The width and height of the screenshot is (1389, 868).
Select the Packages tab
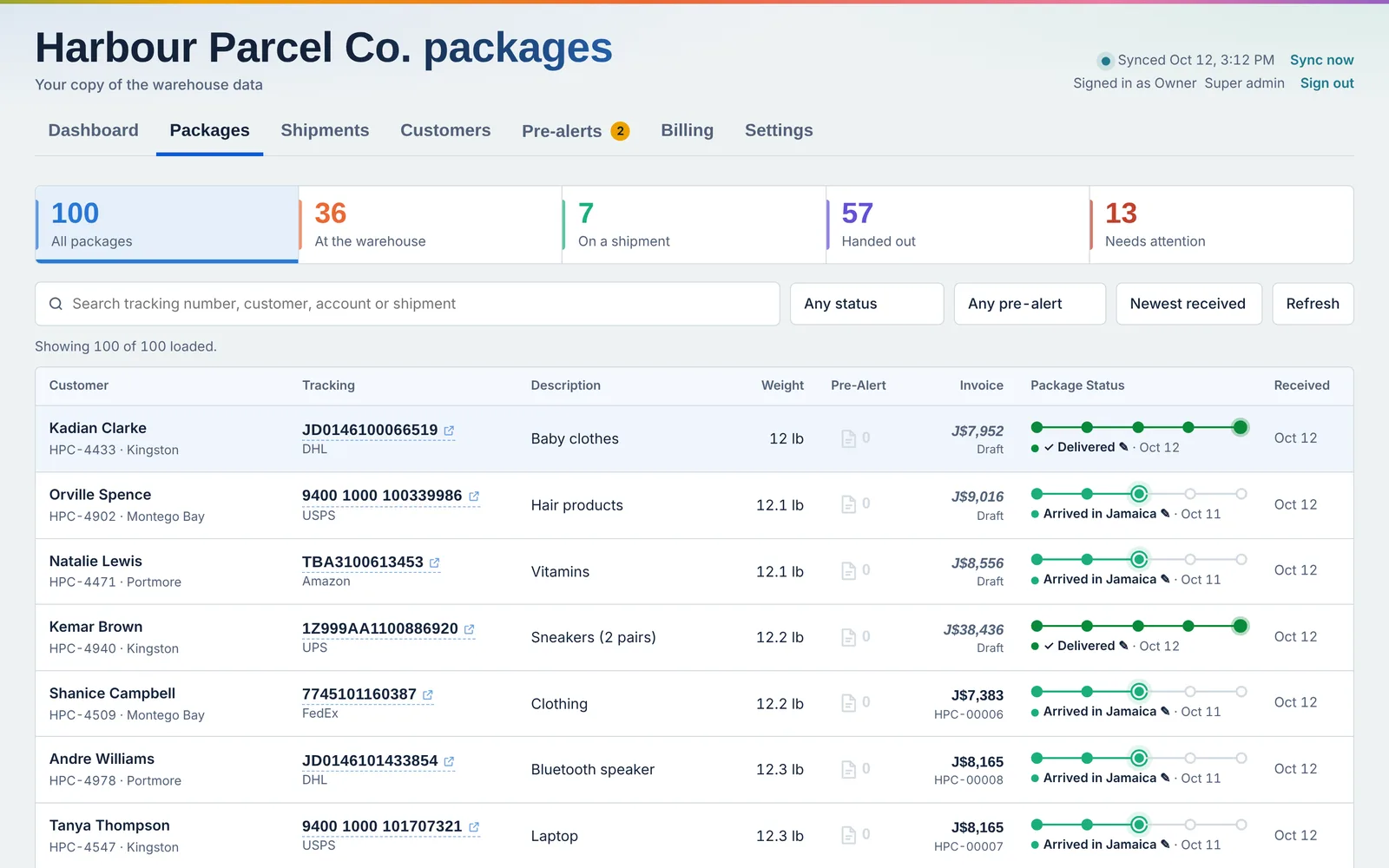coord(209,130)
